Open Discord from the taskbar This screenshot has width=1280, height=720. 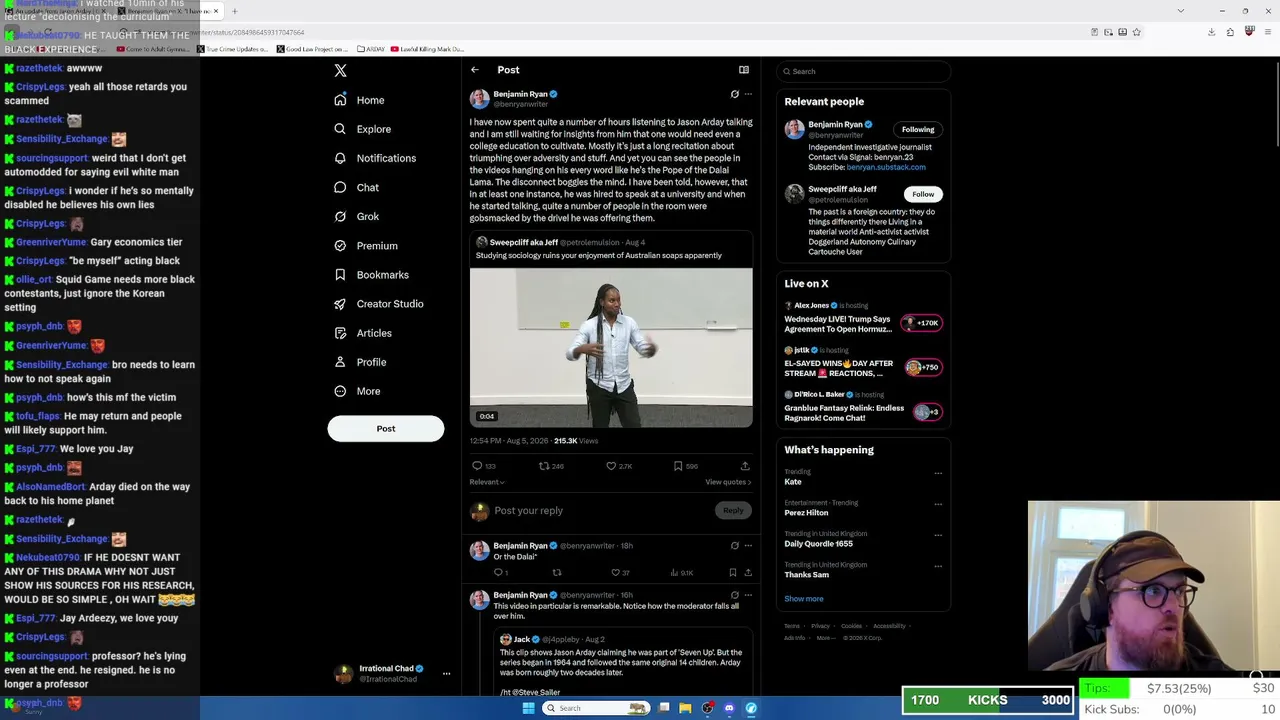click(729, 708)
